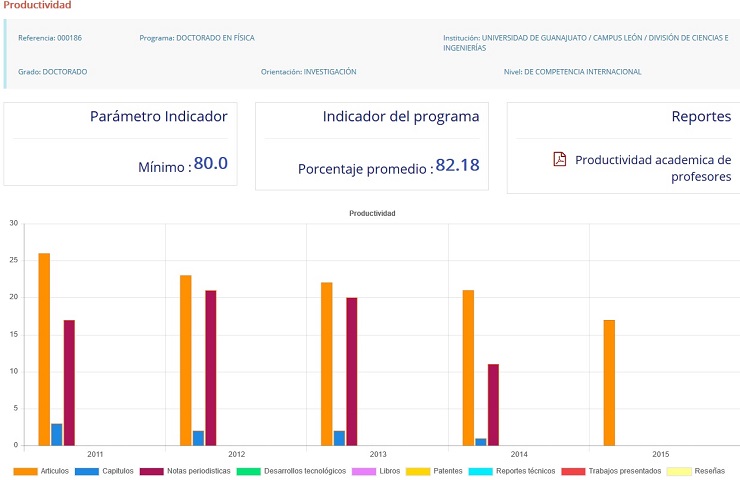Select the 2013 blue Capítulos bar
740x480 pixels.
pyautogui.click(x=339, y=438)
